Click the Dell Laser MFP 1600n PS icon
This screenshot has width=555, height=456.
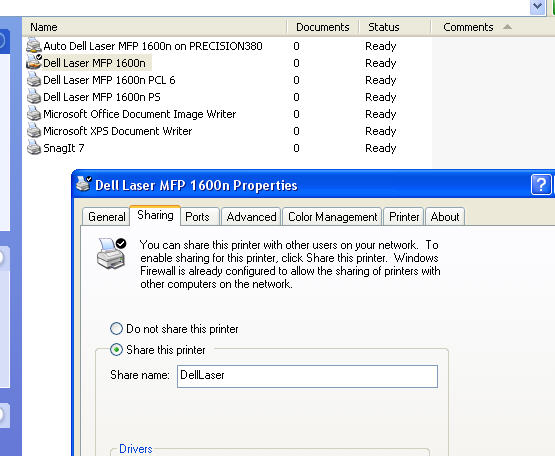pyautogui.click(x=34, y=96)
